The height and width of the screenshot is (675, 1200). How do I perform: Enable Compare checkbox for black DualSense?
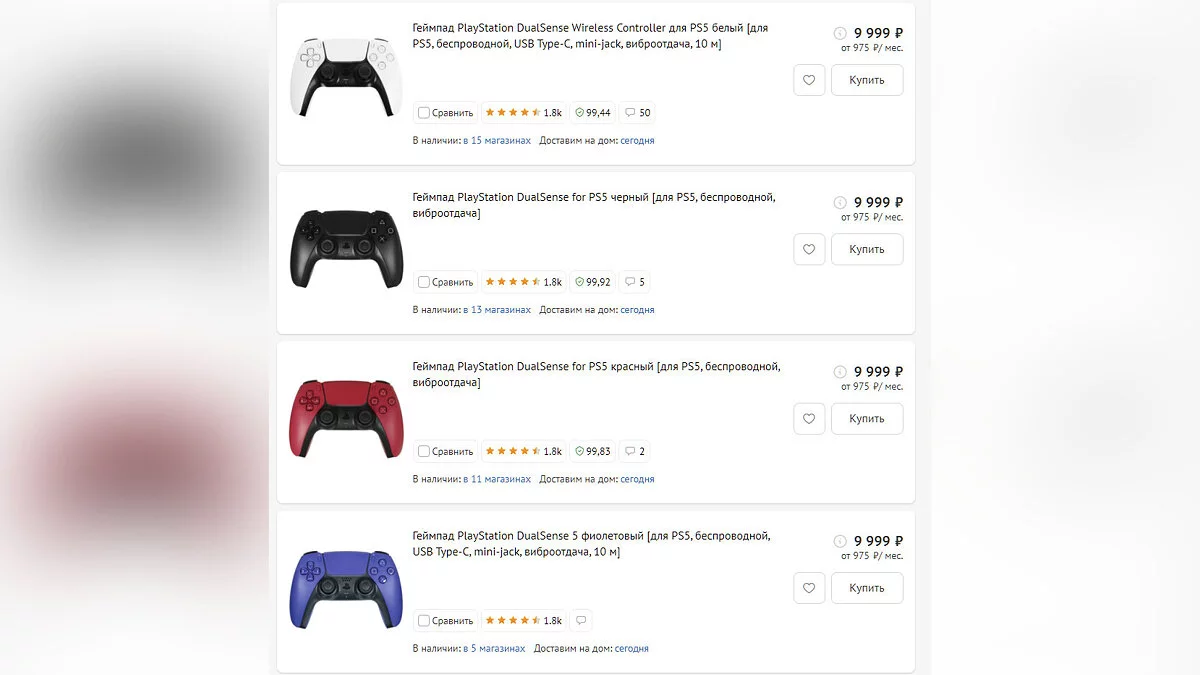tap(424, 282)
